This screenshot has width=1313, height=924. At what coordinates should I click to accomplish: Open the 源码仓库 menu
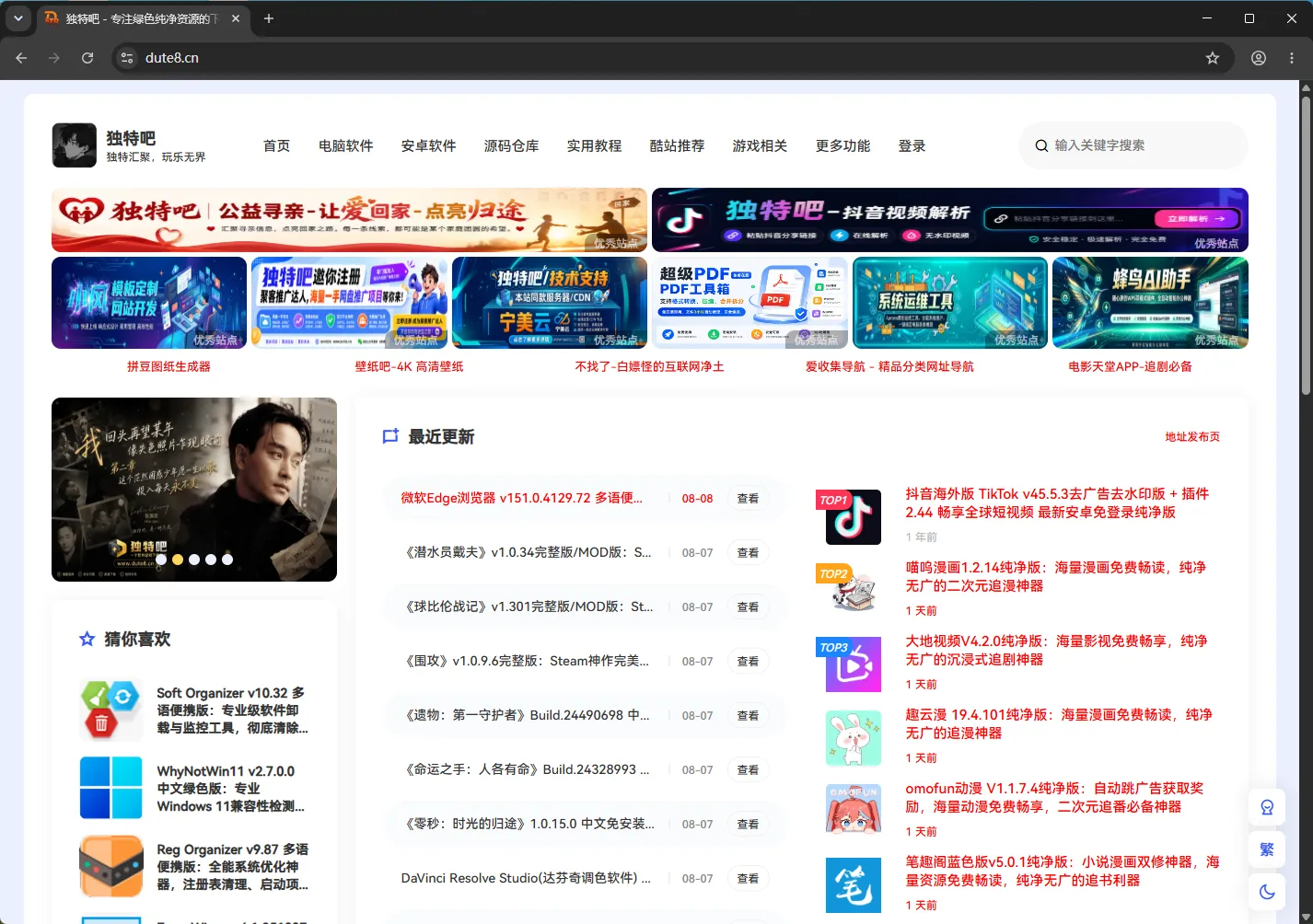pos(511,146)
